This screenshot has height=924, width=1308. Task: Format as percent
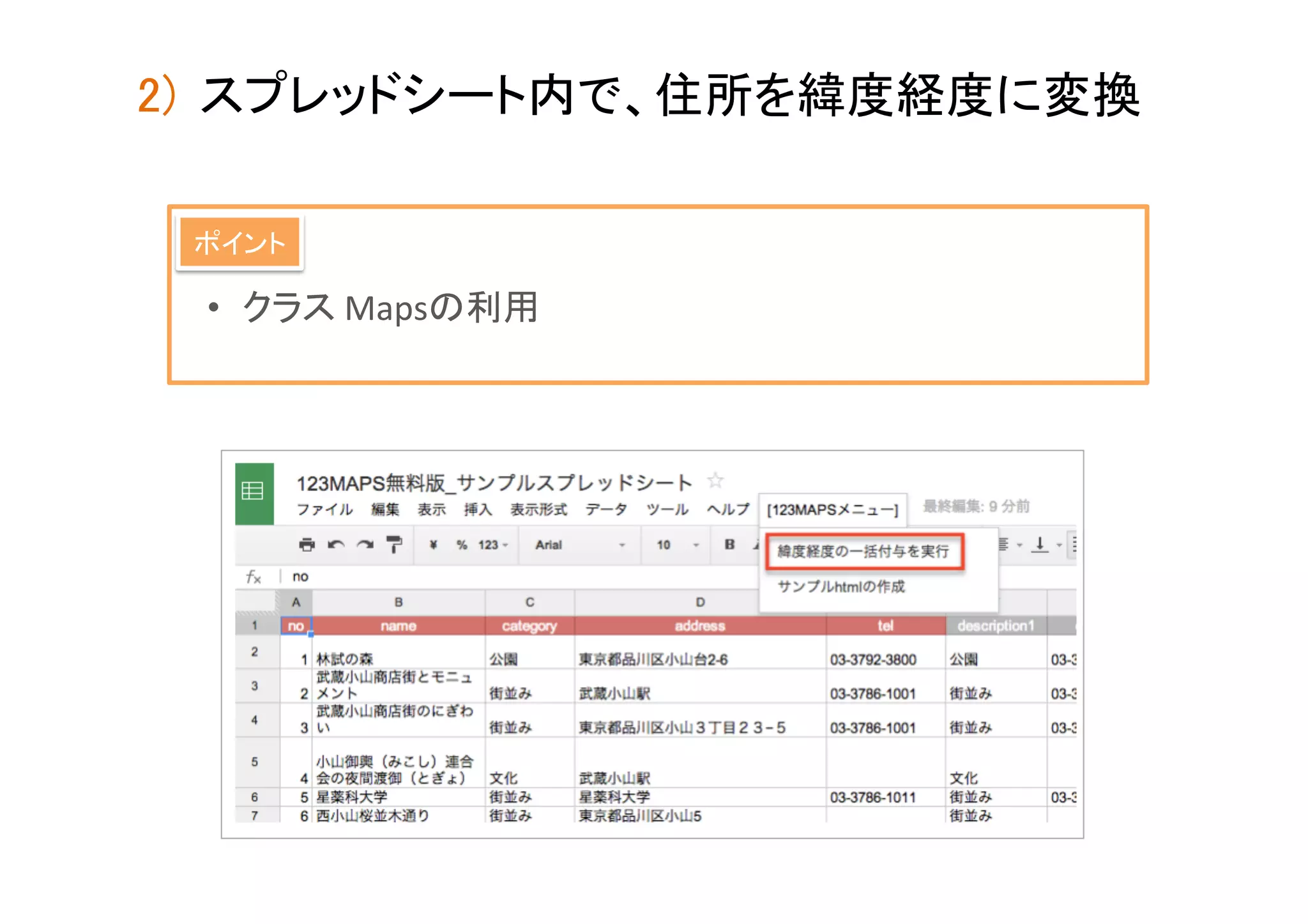point(462,545)
